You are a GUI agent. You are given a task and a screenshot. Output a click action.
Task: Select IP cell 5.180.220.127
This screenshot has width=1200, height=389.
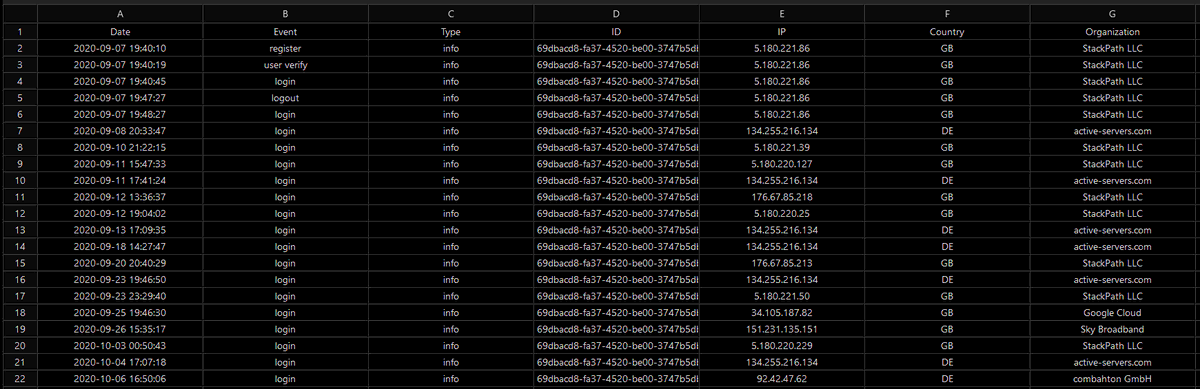point(781,164)
